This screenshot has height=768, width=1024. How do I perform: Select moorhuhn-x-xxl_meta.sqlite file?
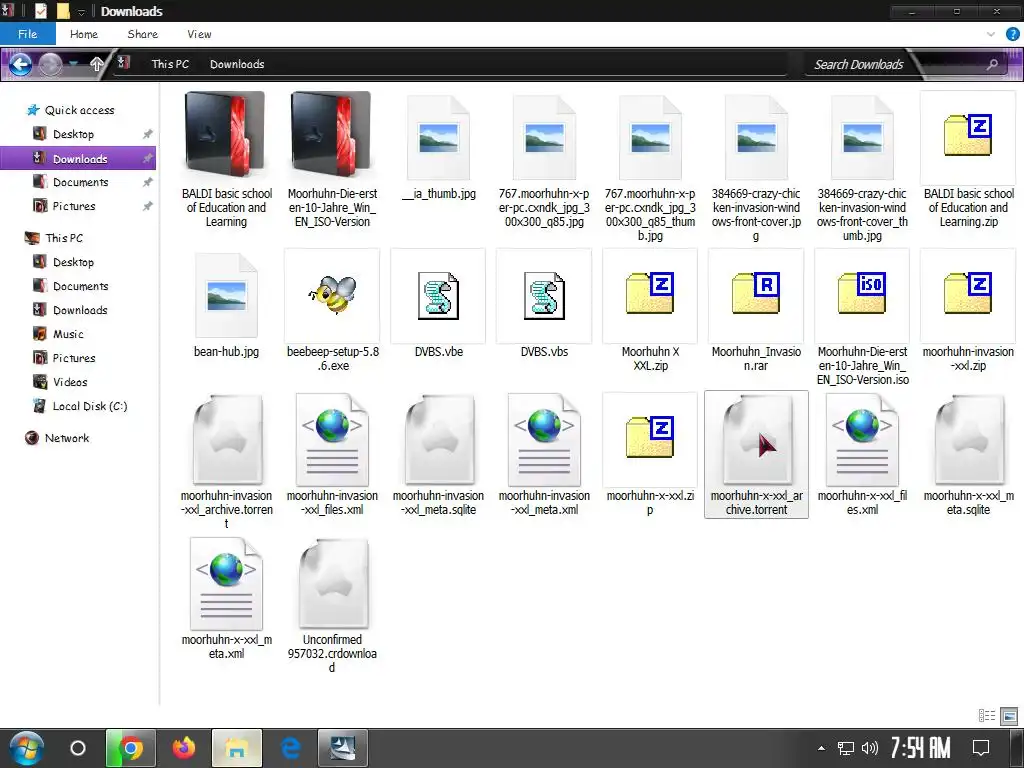[x=968, y=455]
